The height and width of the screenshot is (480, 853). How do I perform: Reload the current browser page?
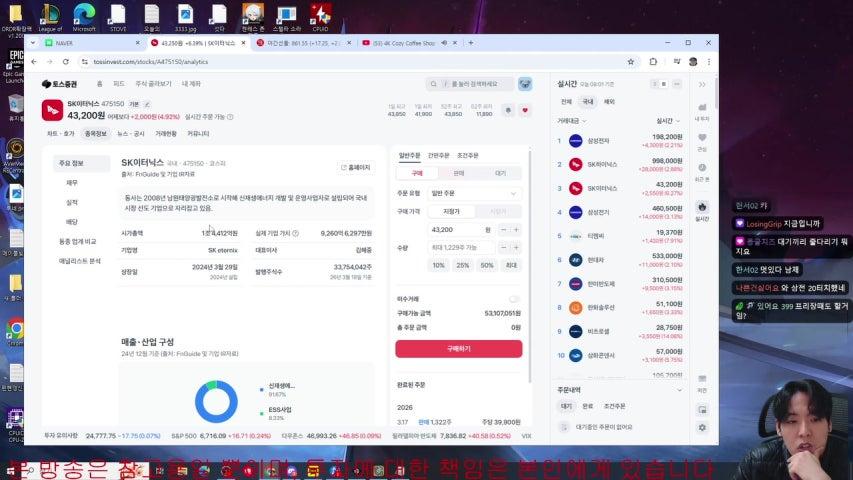click(x=66, y=62)
